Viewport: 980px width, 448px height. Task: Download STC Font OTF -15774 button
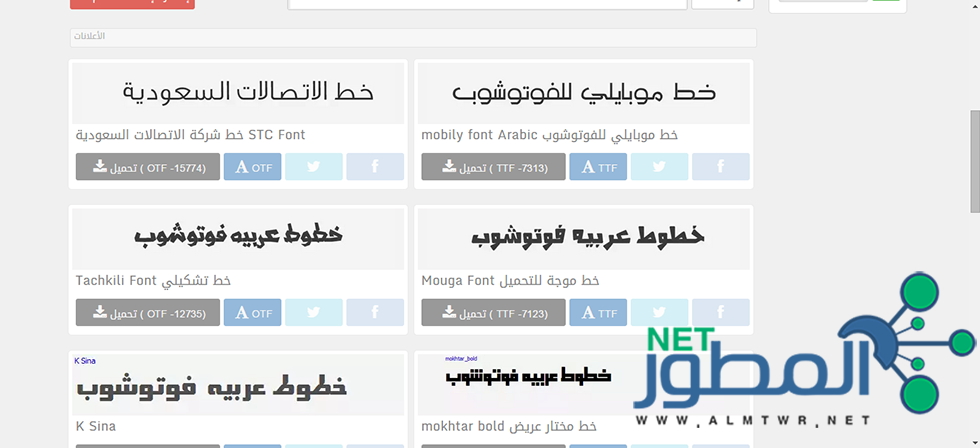[x=148, y=167]
